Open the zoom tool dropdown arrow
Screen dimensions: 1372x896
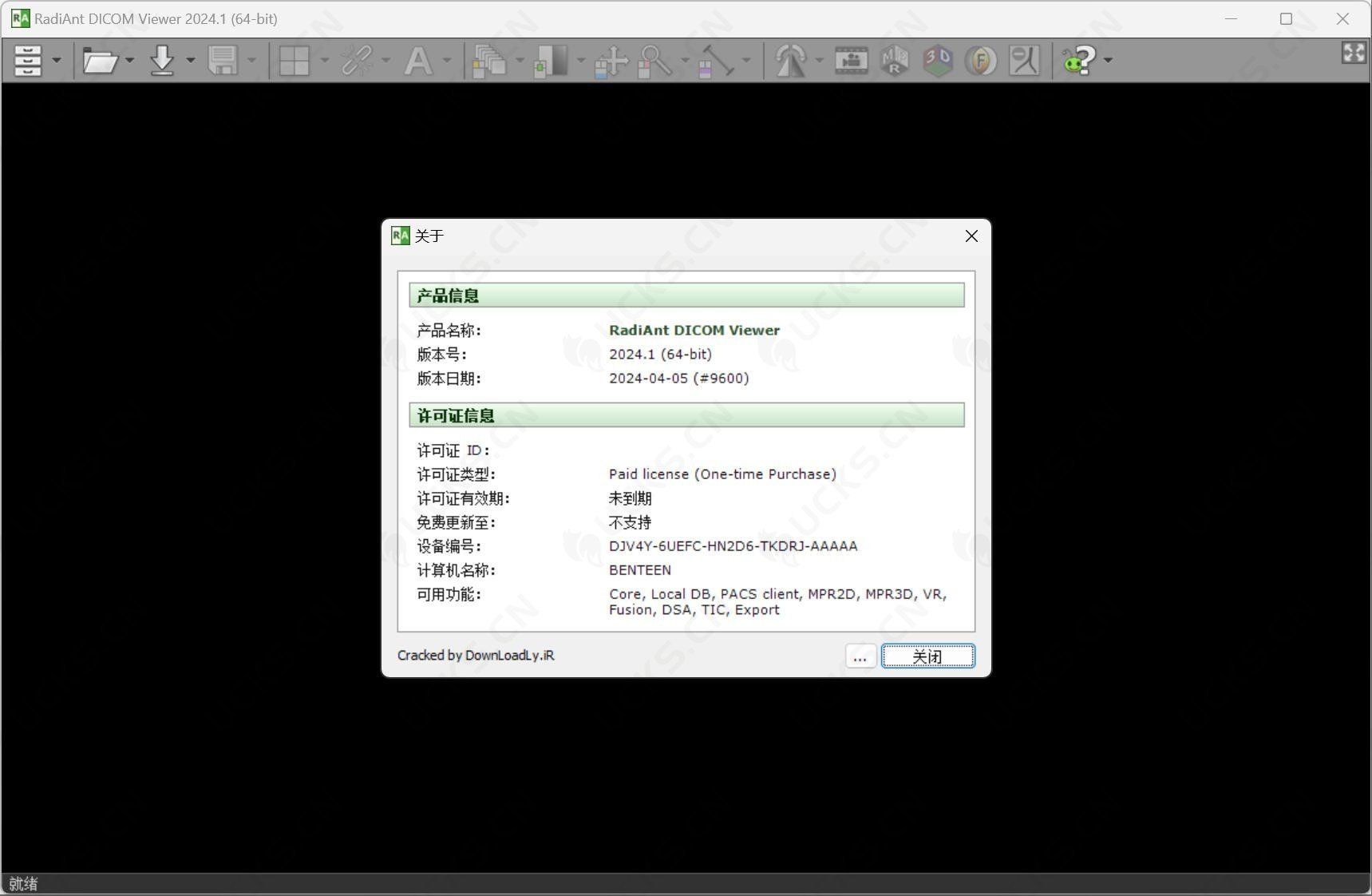[685, 61]
